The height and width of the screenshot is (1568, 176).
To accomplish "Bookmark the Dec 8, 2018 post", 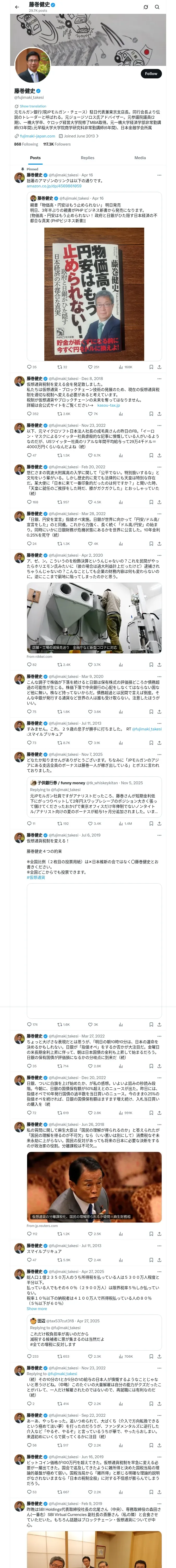I will point(151,413).
